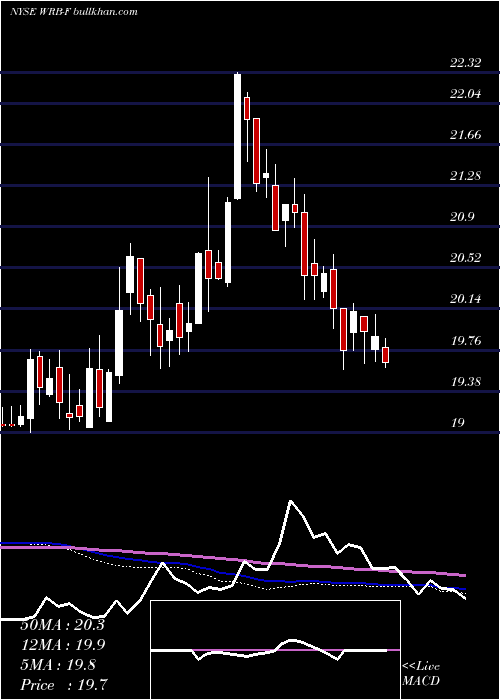Click the 22.32 price axis label
Viewport: 500px width, 700px height.
[x=465, y=63]
